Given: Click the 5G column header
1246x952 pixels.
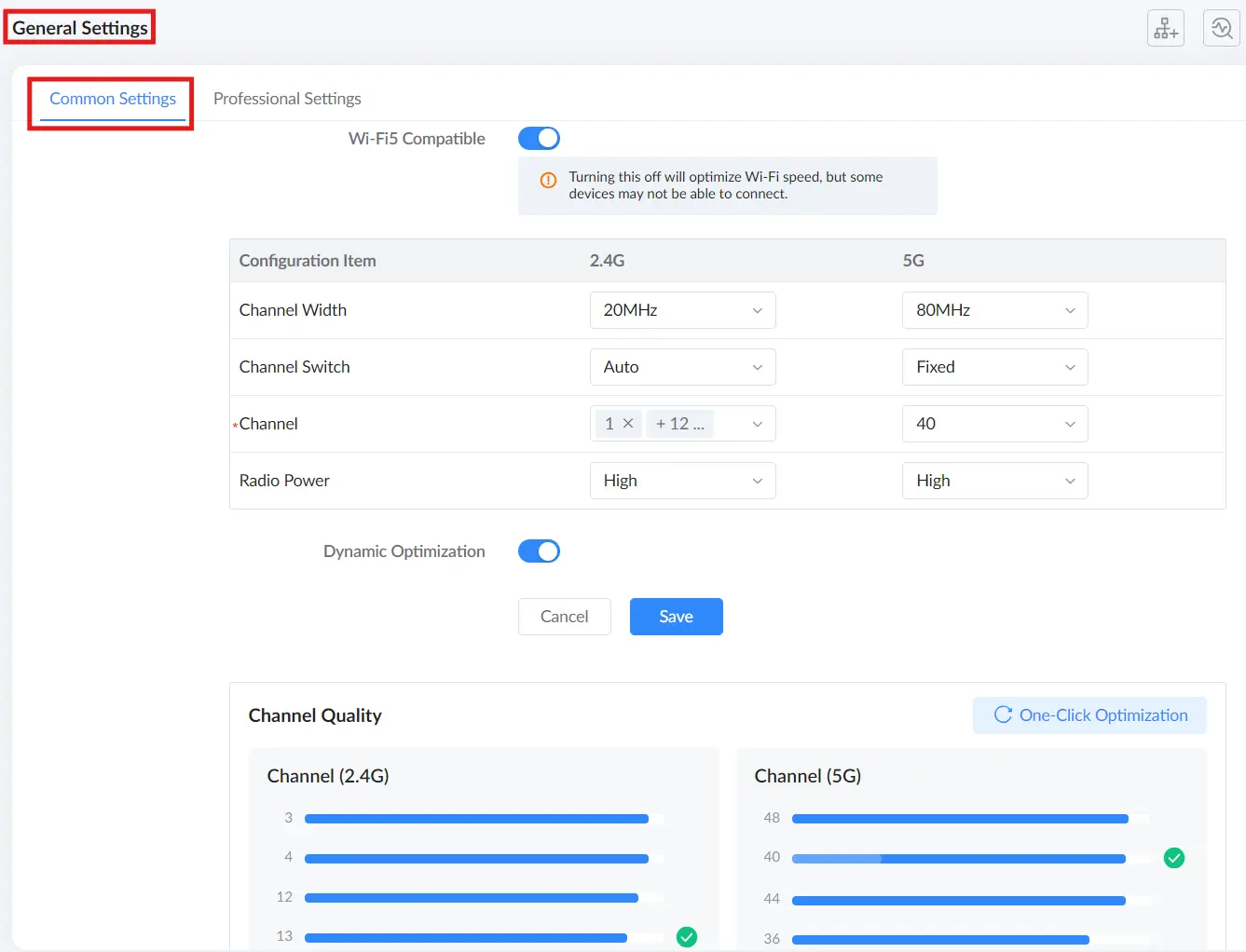Looking at the screenshot, I should 913,261.
